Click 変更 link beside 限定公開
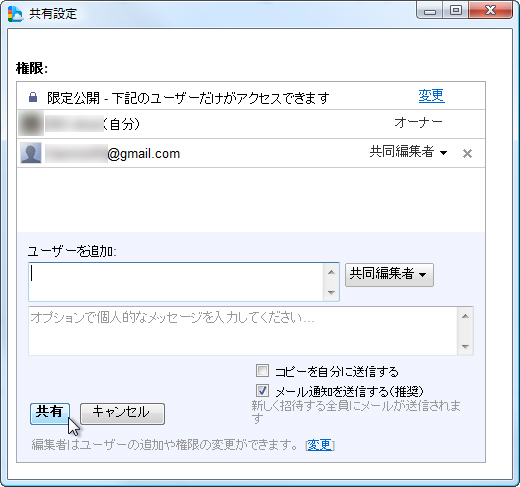Viewport: 520px width, 487px height. coord(431,96)
